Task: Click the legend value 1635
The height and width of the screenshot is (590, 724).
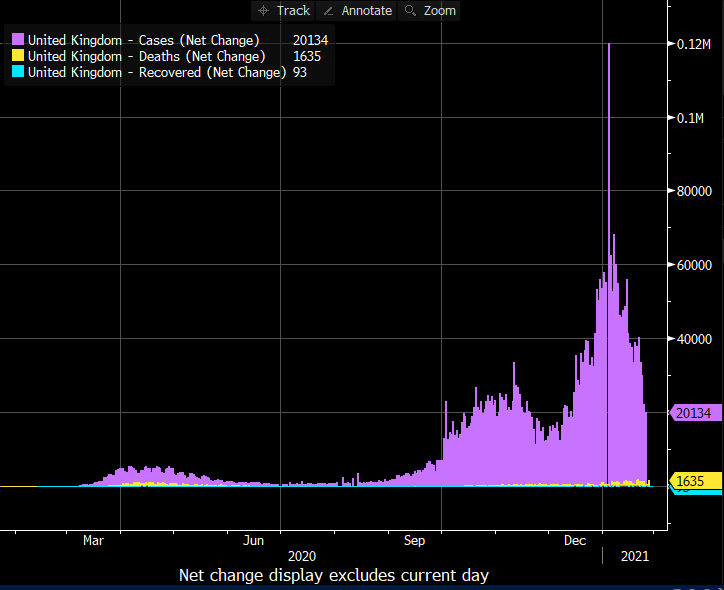Action: click(307, 56)
